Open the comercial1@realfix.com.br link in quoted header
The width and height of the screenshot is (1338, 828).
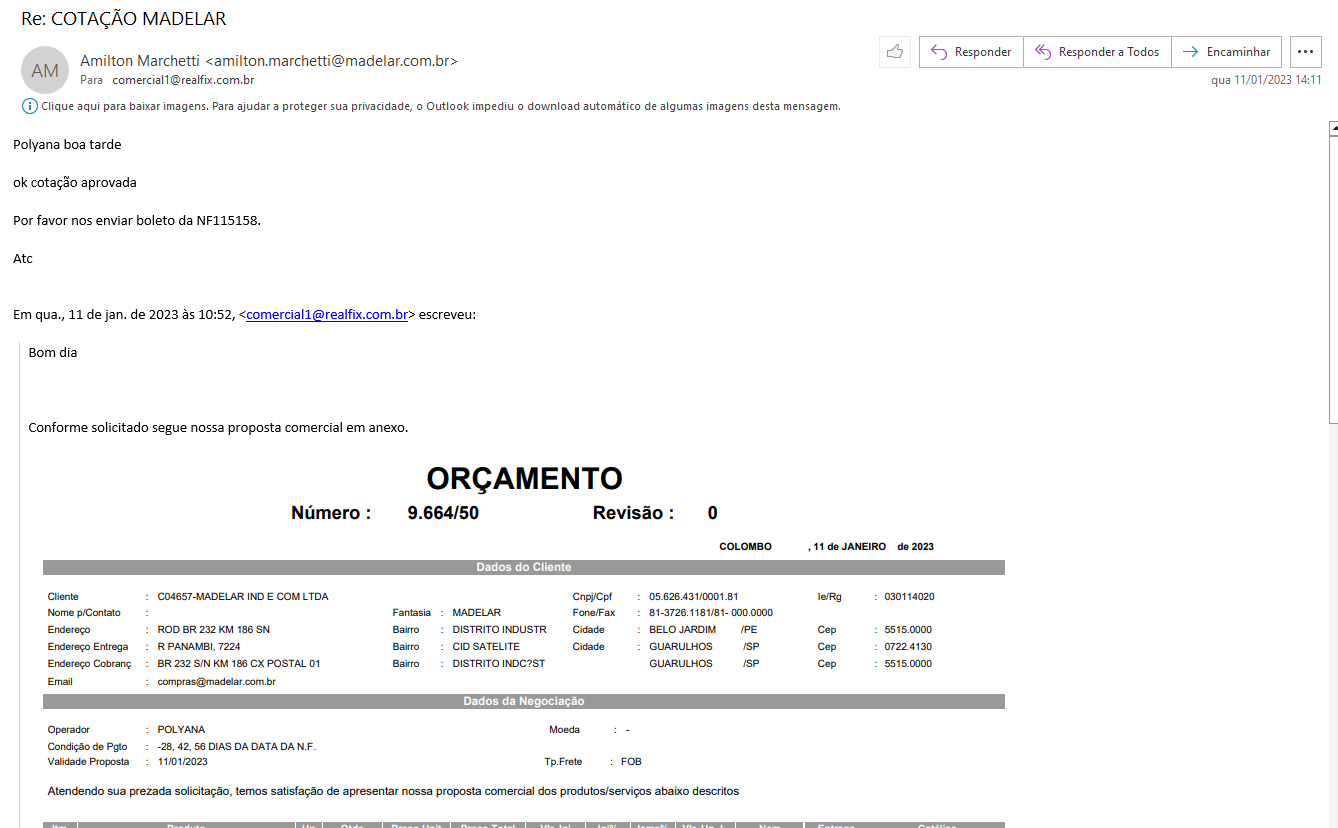pos(327,315)
